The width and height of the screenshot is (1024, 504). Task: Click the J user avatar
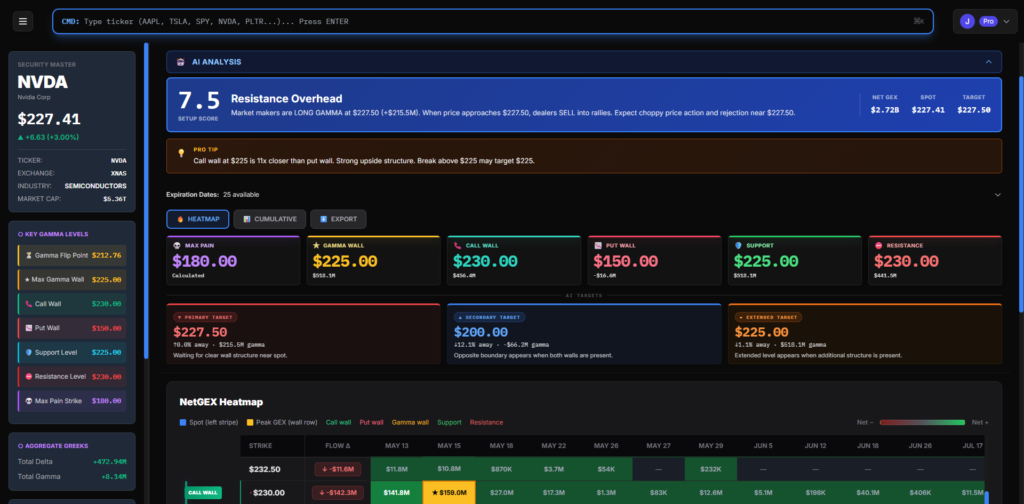[967, 22]
